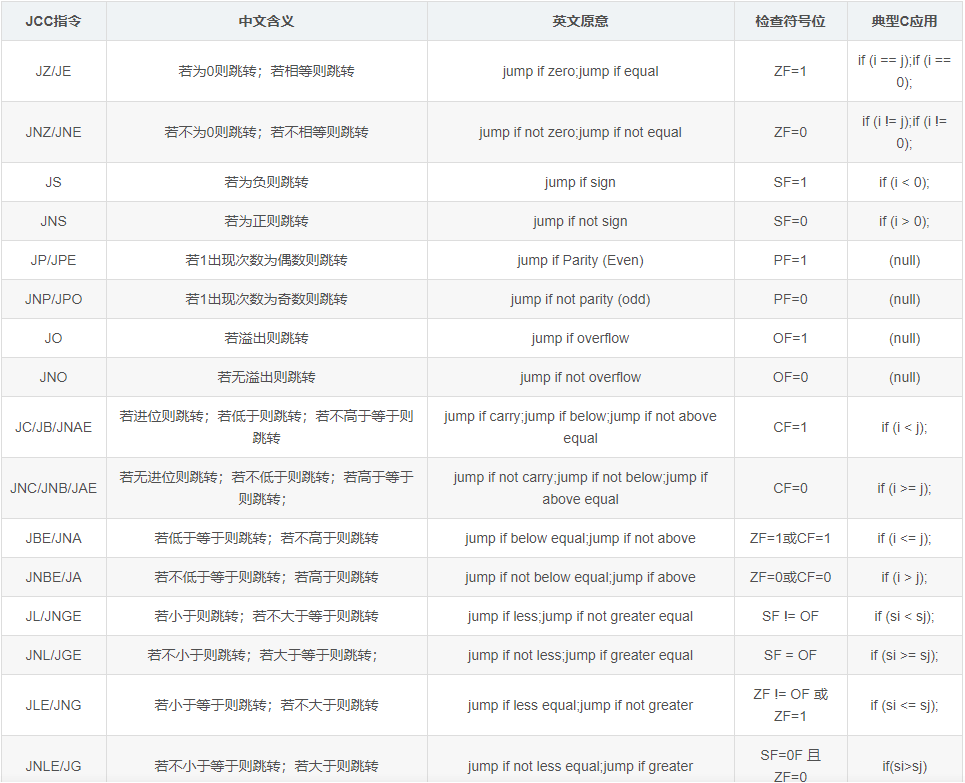Click the 'SF != OF' flag cell
Image resolution: width=965 pixels, height=783 pixels.
click(x=790, y=616)
